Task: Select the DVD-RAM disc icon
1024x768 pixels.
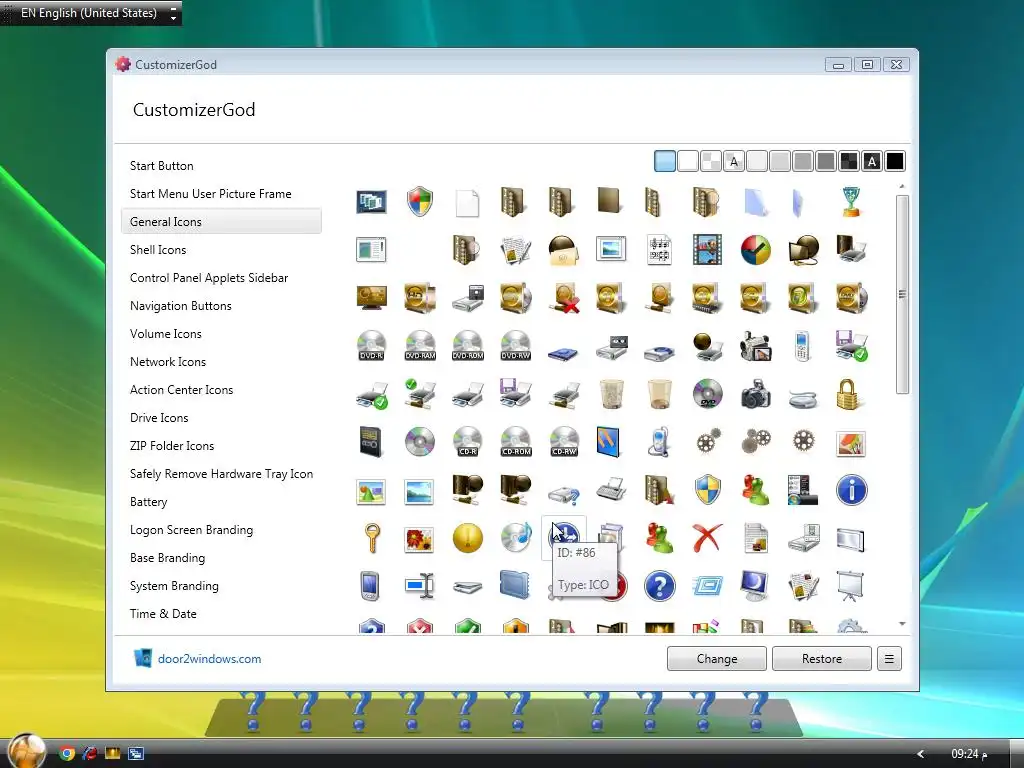Action: 420,345
